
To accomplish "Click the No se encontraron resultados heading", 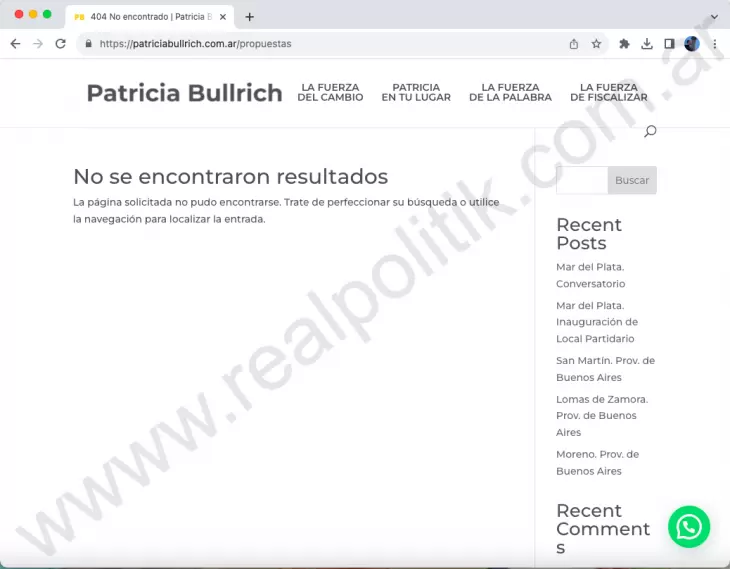I will 230,176.
